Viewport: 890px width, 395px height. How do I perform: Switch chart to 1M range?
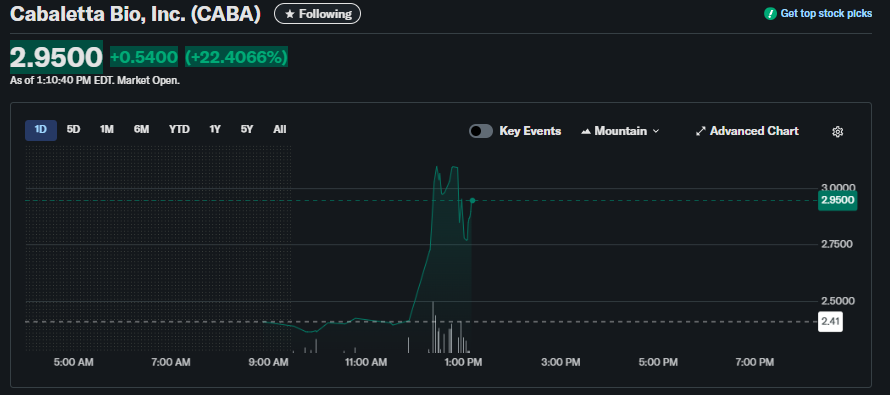(x=107, y=129)
